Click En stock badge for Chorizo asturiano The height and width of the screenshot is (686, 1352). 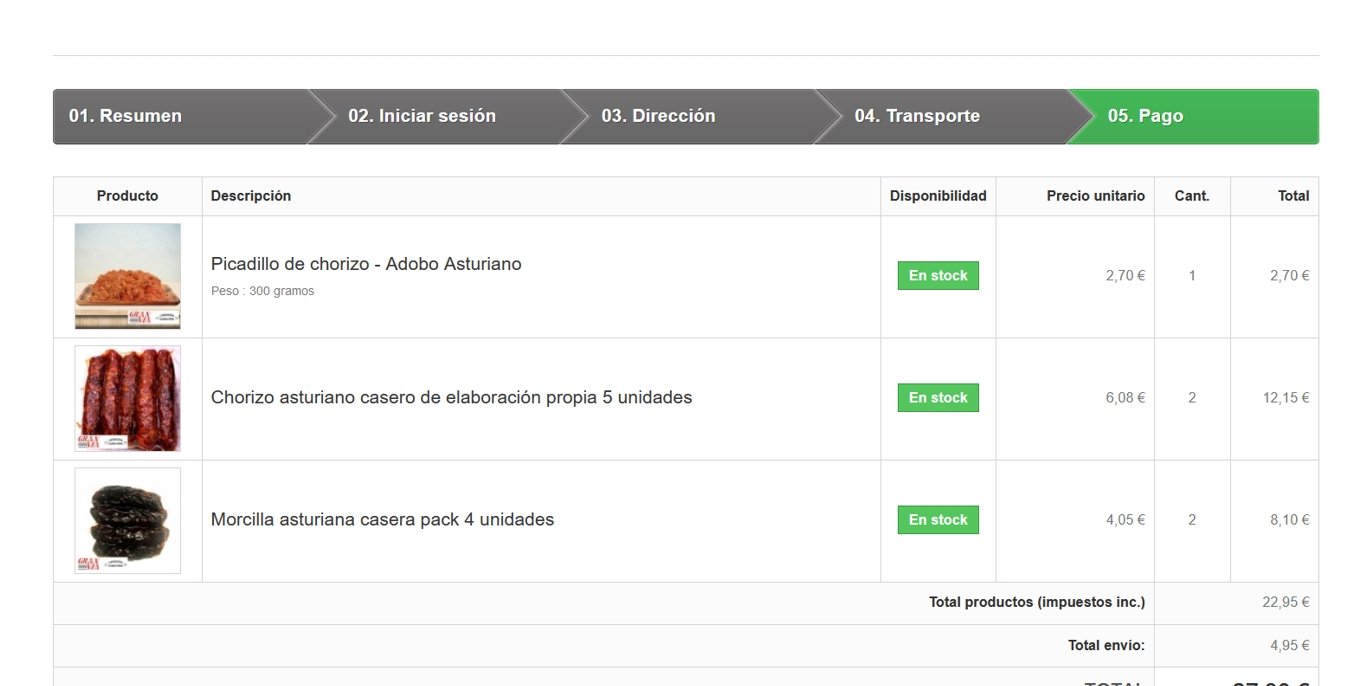tap(938, 398)
